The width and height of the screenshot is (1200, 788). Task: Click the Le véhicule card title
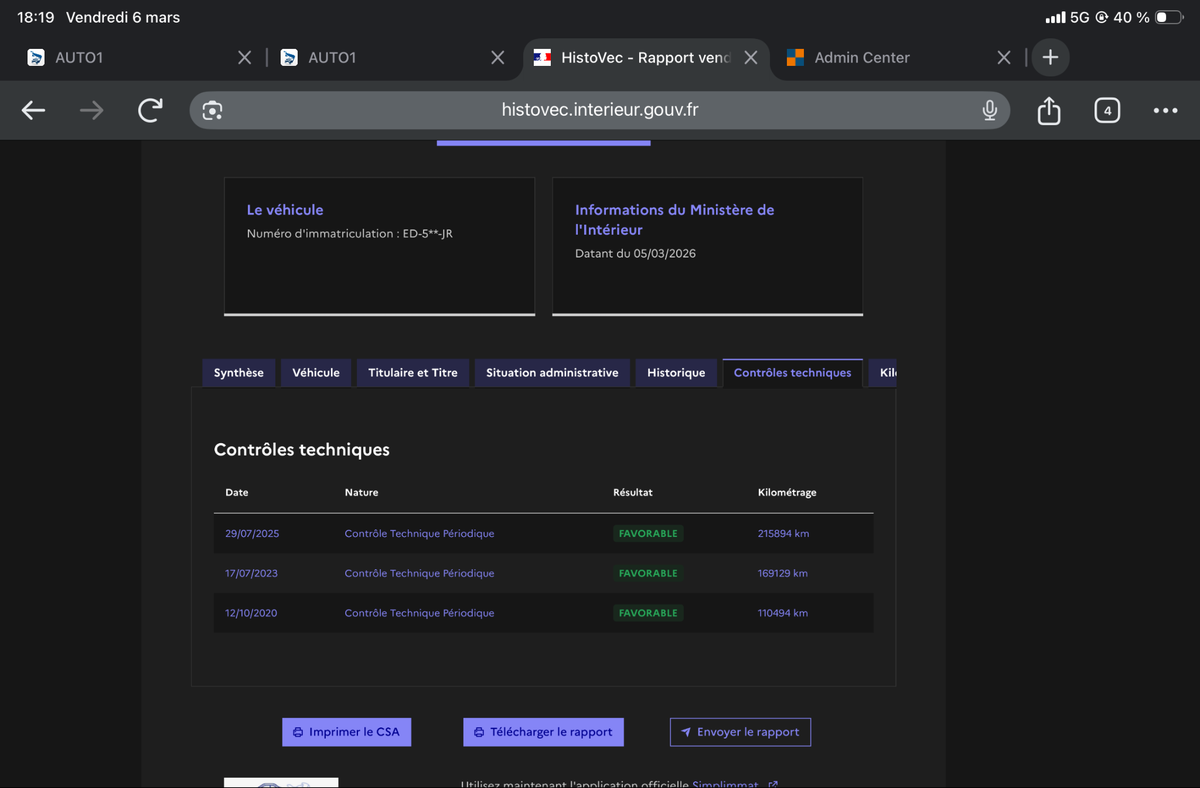[x=285, y=210]
